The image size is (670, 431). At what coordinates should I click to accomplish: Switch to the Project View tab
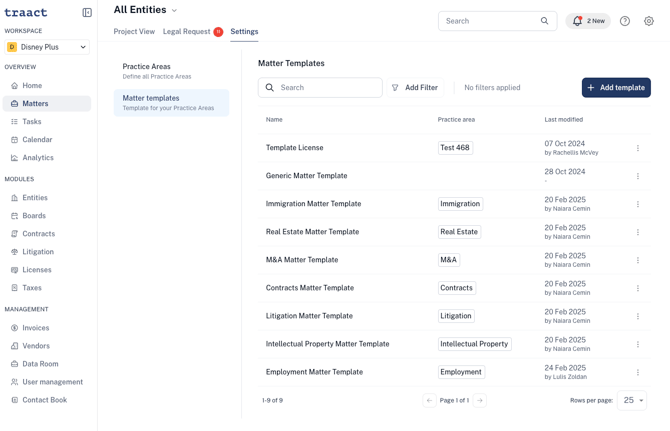click(134, 31)
